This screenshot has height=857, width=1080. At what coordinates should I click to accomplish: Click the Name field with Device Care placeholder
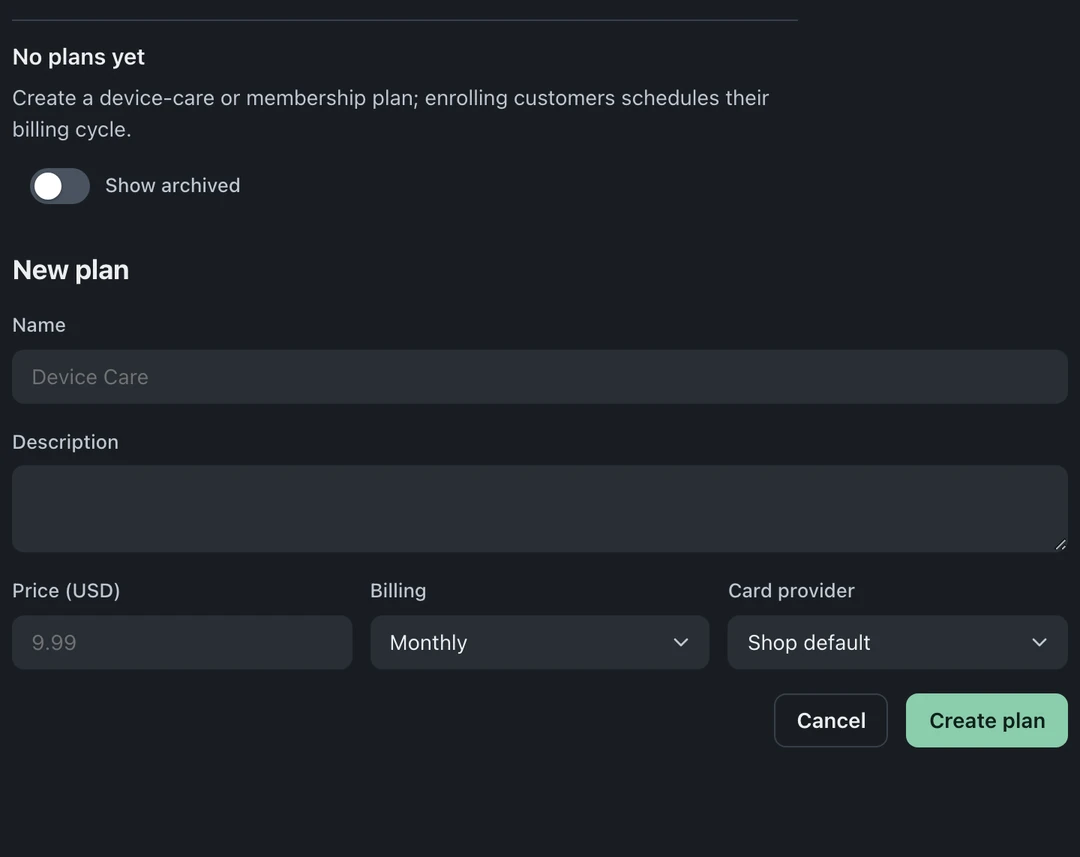[x=540, y=377]
